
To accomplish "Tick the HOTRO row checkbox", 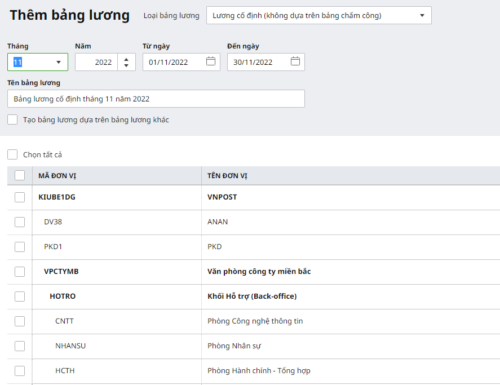I will tap(20, 296).
